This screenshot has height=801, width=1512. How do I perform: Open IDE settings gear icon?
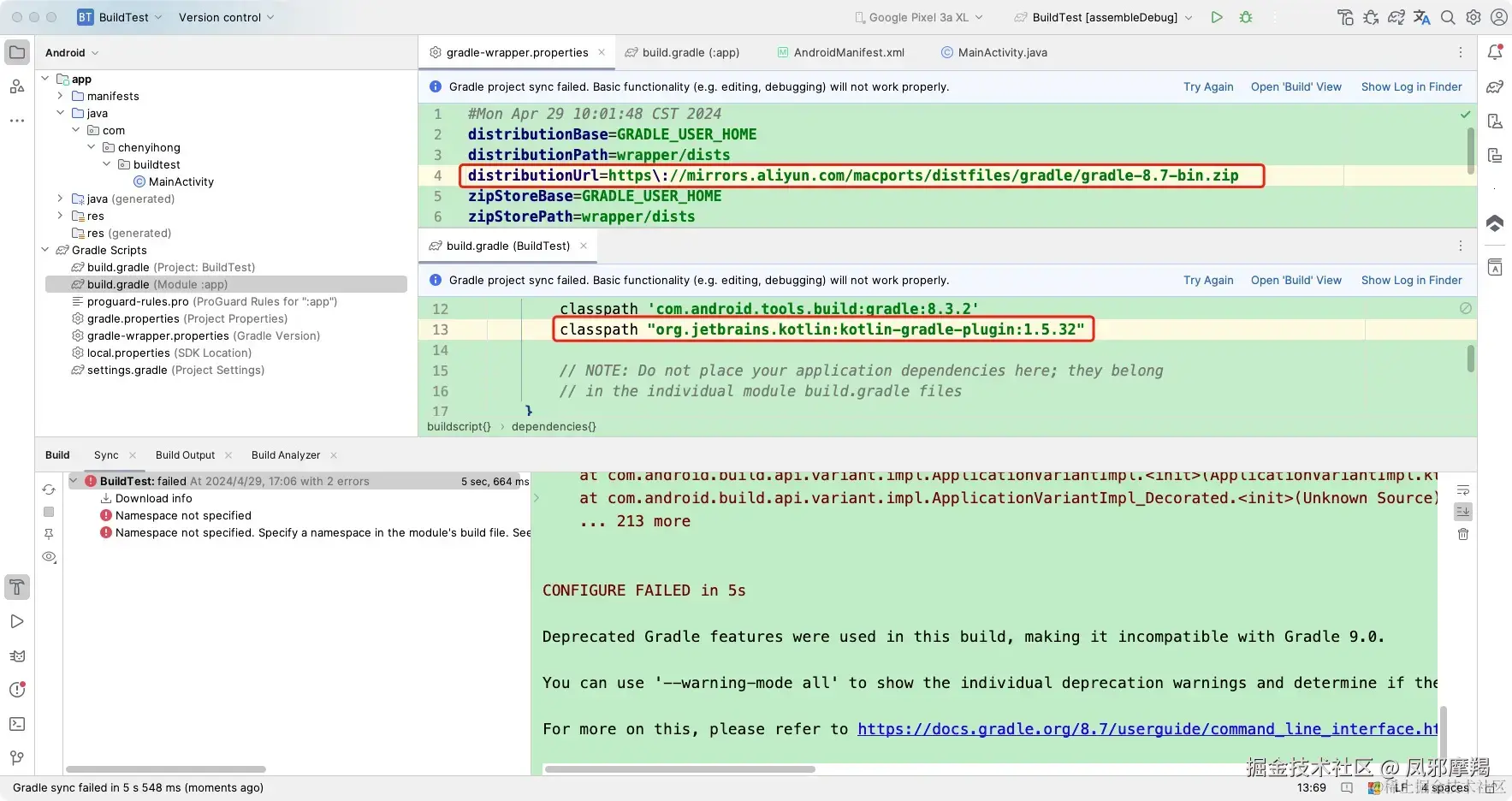(1473, 17)
